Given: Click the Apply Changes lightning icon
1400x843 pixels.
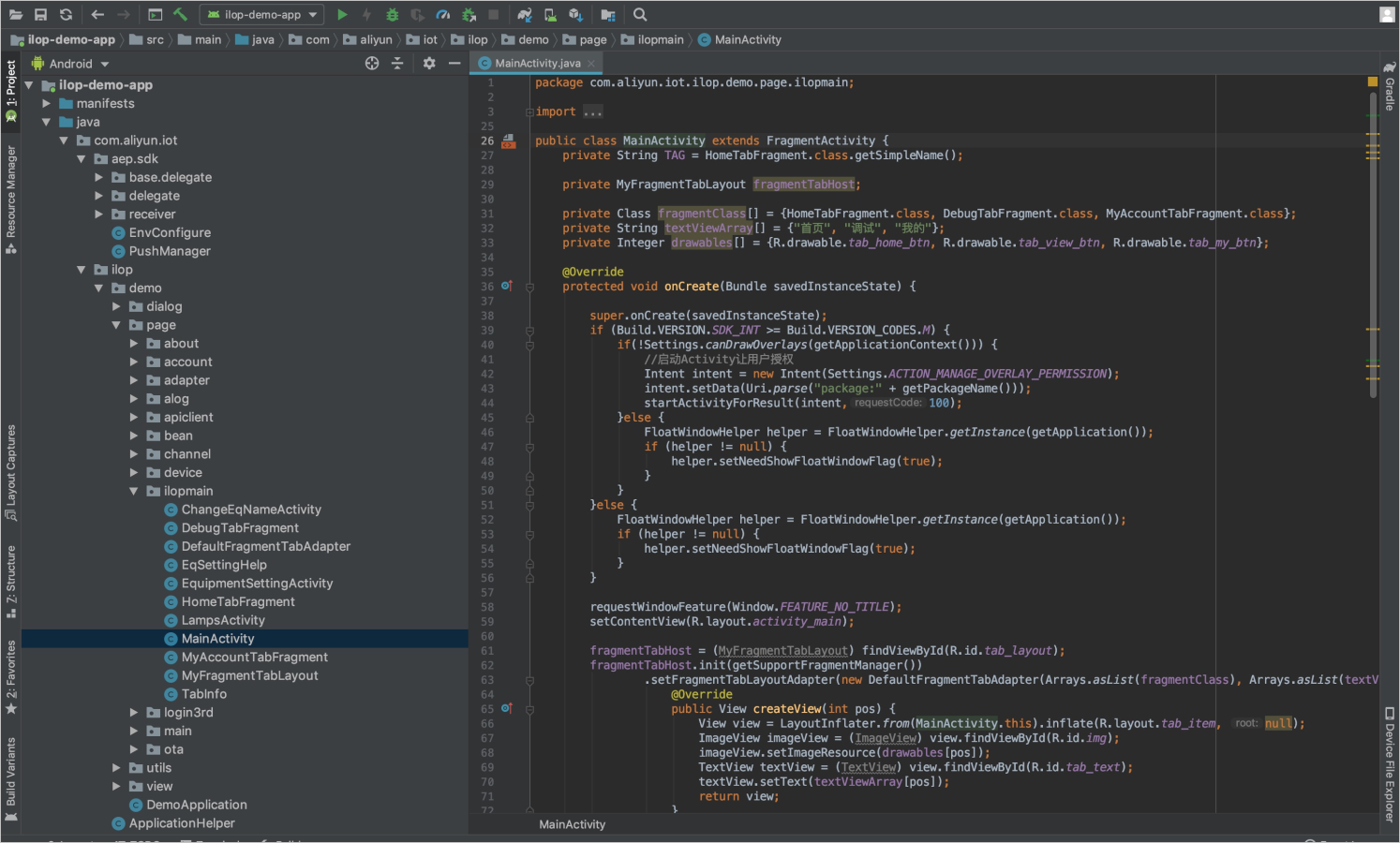Looking at the screenshot, I should point(366,14).
